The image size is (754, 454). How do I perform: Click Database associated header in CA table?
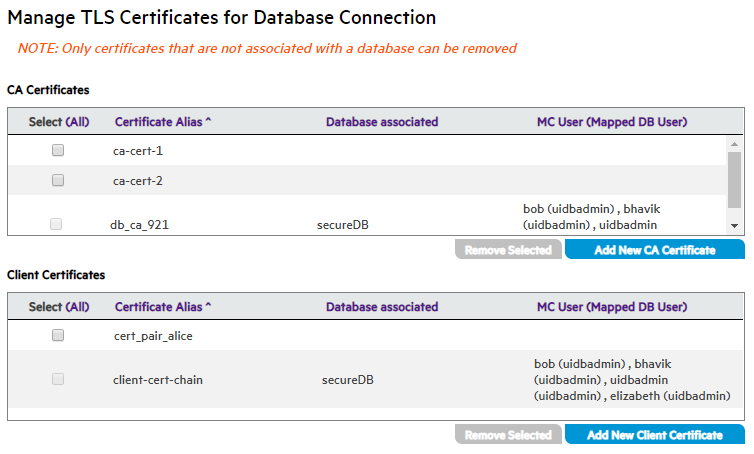[x=382, y=122]
